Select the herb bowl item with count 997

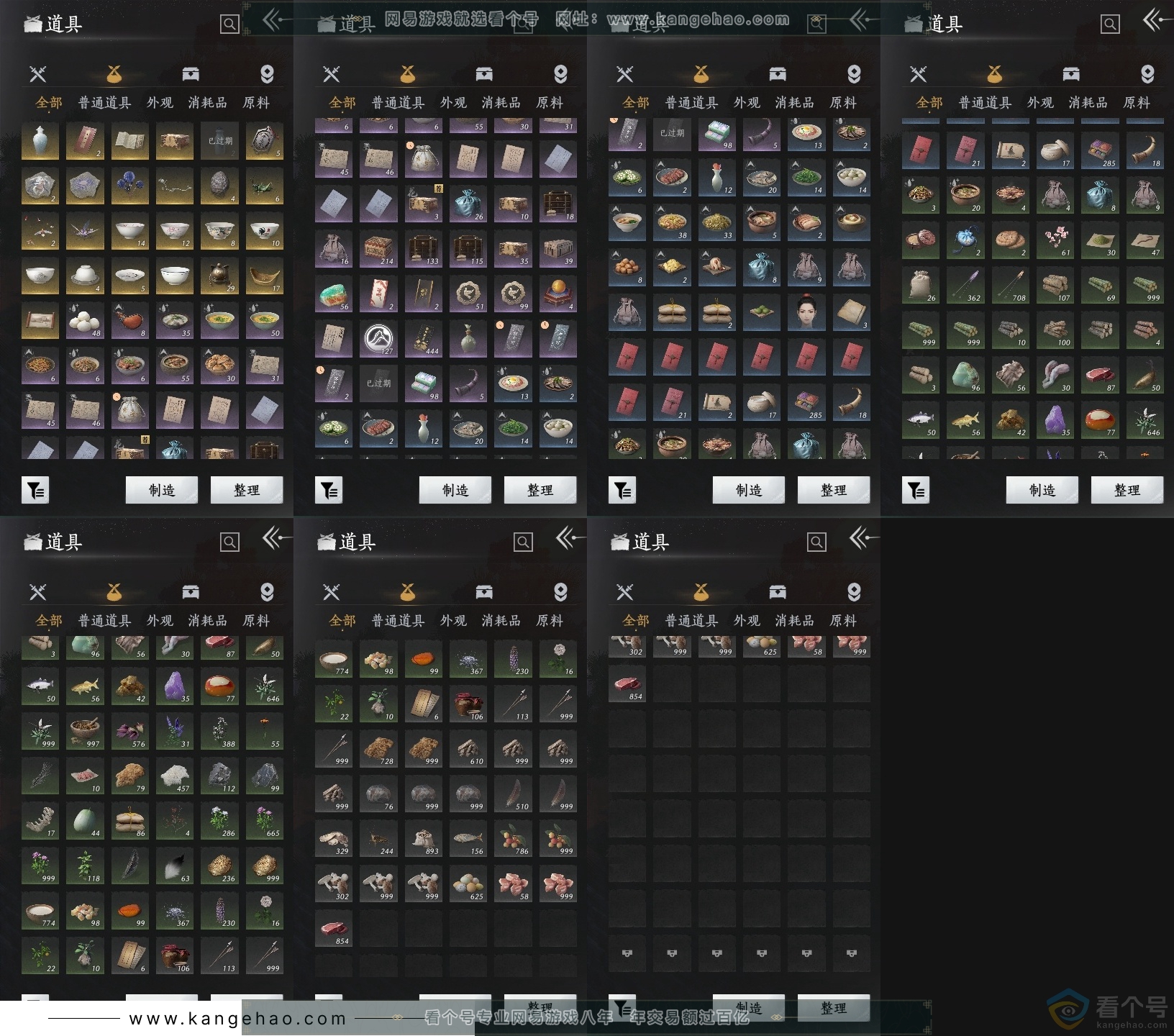pos(85,731)
